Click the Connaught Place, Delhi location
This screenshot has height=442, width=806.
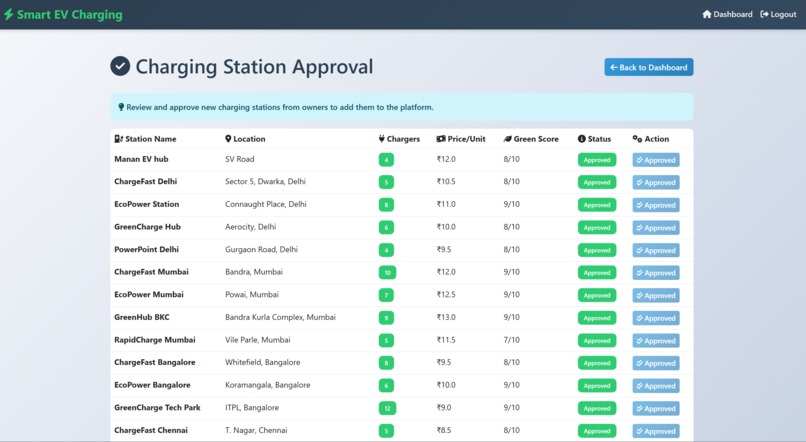266,204
